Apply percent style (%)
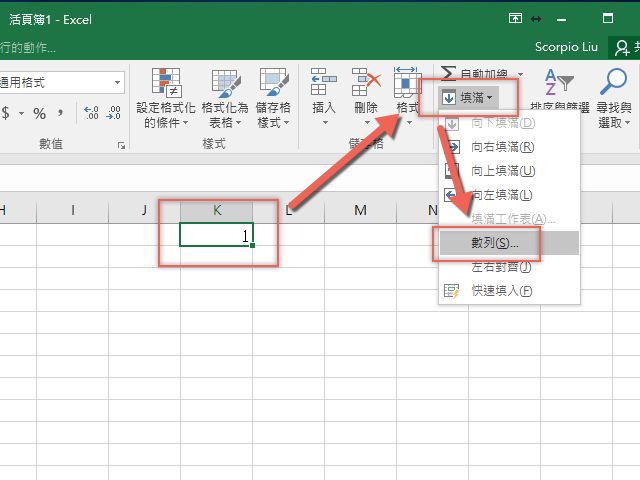The height and width of the screenshot is (480, 640). [x=40, y=113]
